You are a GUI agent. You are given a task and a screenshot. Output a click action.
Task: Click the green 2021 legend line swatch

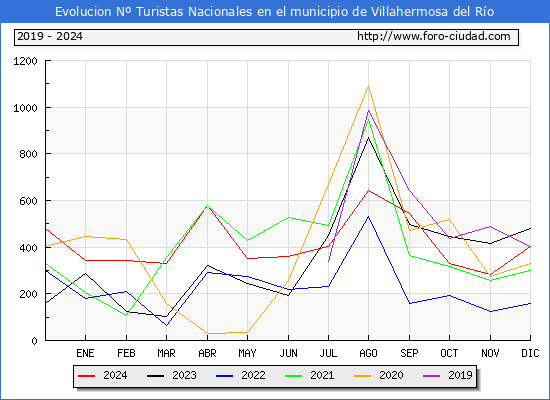pos(294,376)
